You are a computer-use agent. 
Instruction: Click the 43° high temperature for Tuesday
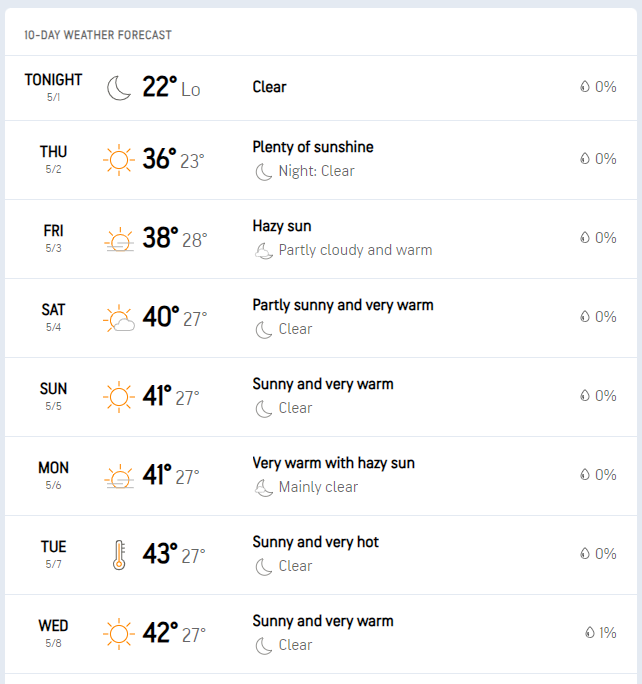159,554
